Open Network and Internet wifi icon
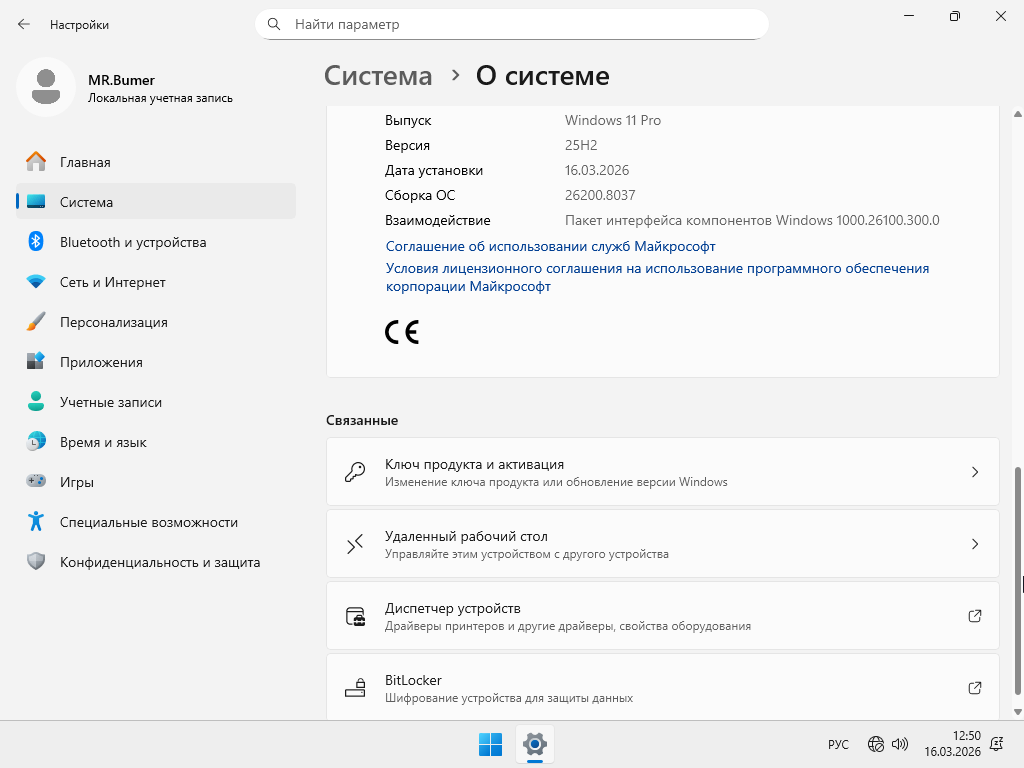Image resolution: width=1024 pixels, height=768 pixels. (36, 282)
